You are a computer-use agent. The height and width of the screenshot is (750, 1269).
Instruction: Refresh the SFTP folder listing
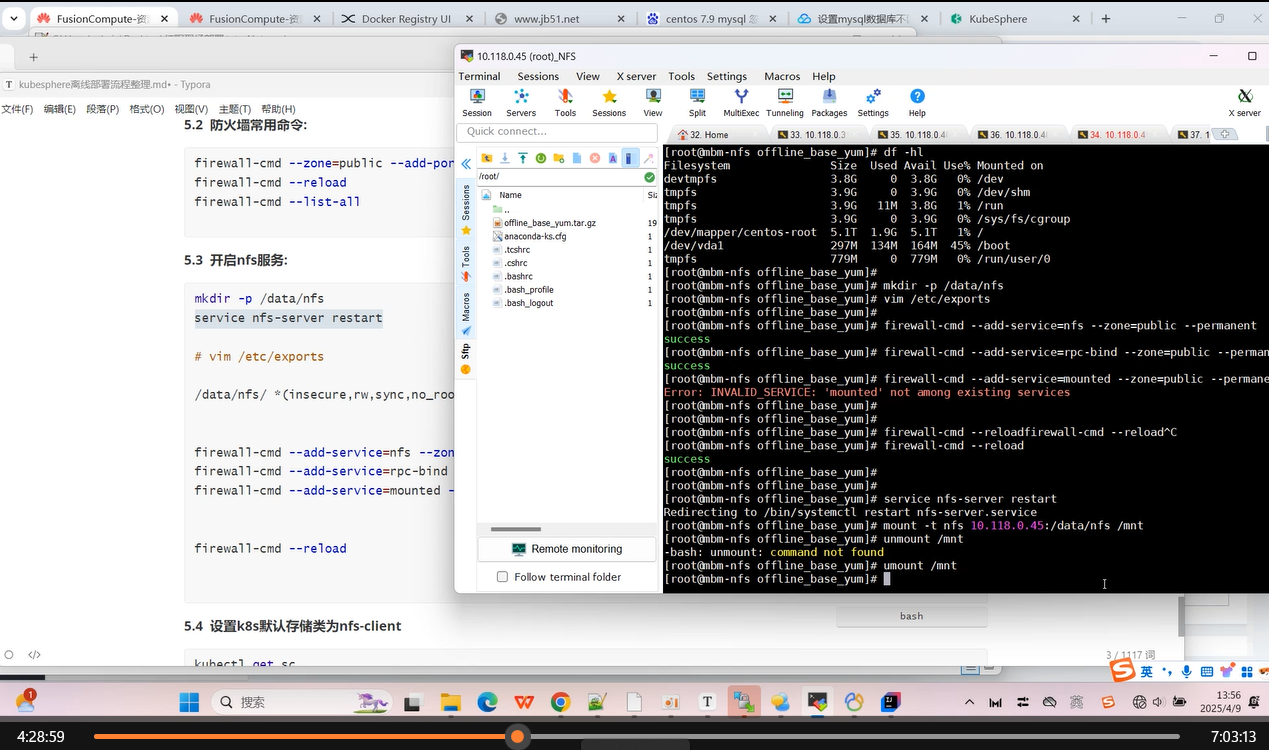tap(540, 158)
